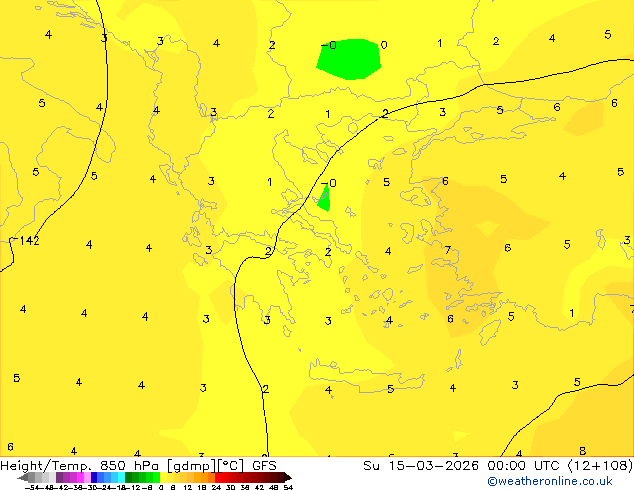The height and width of the screenshot is (490, 634).
Task: Click the GFS model label
Action: [x=264, y=466]
